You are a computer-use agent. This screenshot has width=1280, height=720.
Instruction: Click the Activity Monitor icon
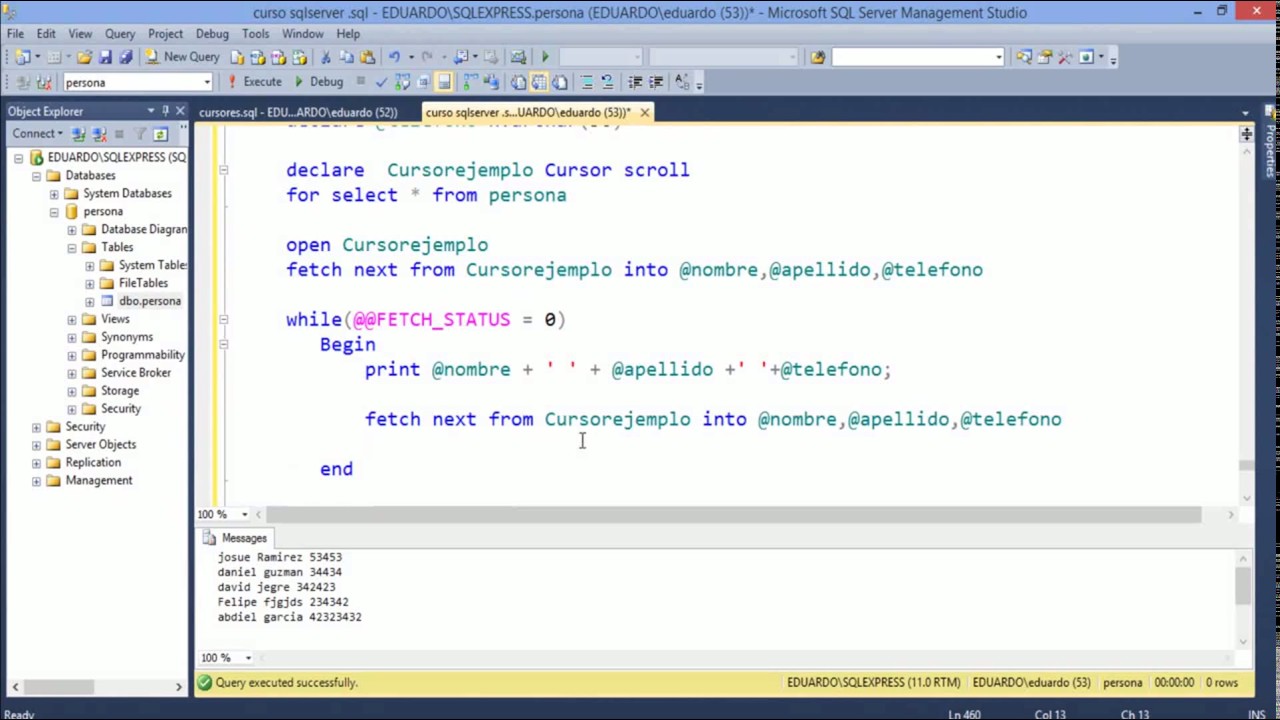518,57
